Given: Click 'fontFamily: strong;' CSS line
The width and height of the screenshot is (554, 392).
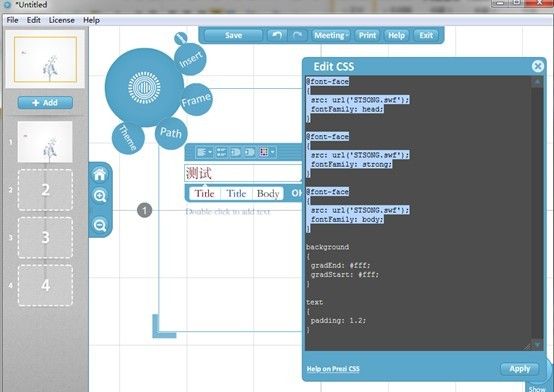Looking at the screenshot, I should click(351, 164).
